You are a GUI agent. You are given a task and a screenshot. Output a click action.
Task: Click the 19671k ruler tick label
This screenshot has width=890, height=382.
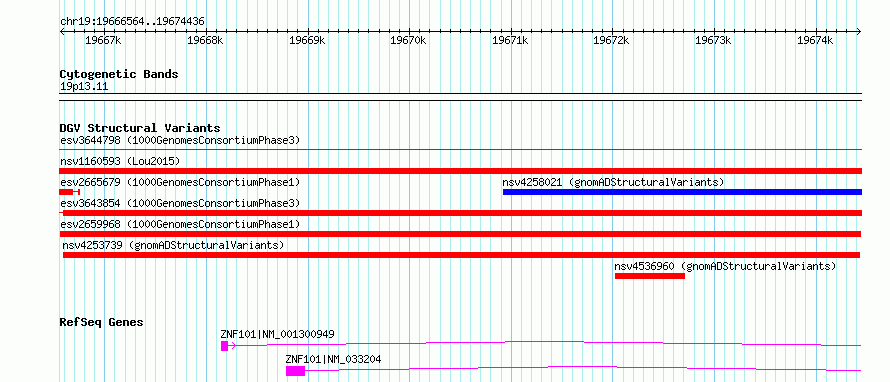tap(510, 40)
